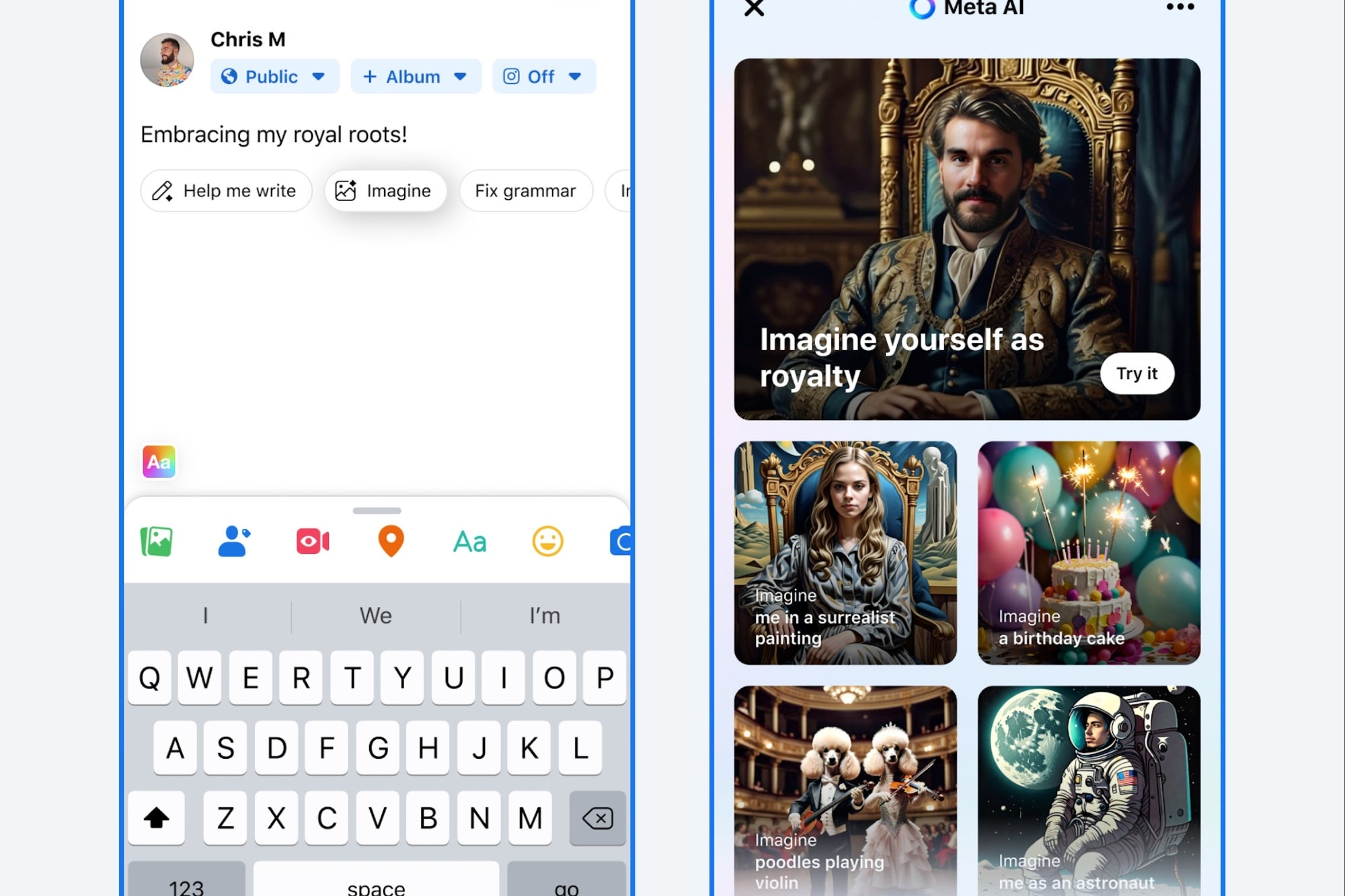Screen dimensions: 1345x896
Task: Close the Meta AI panel
Action: click(755, 9)
